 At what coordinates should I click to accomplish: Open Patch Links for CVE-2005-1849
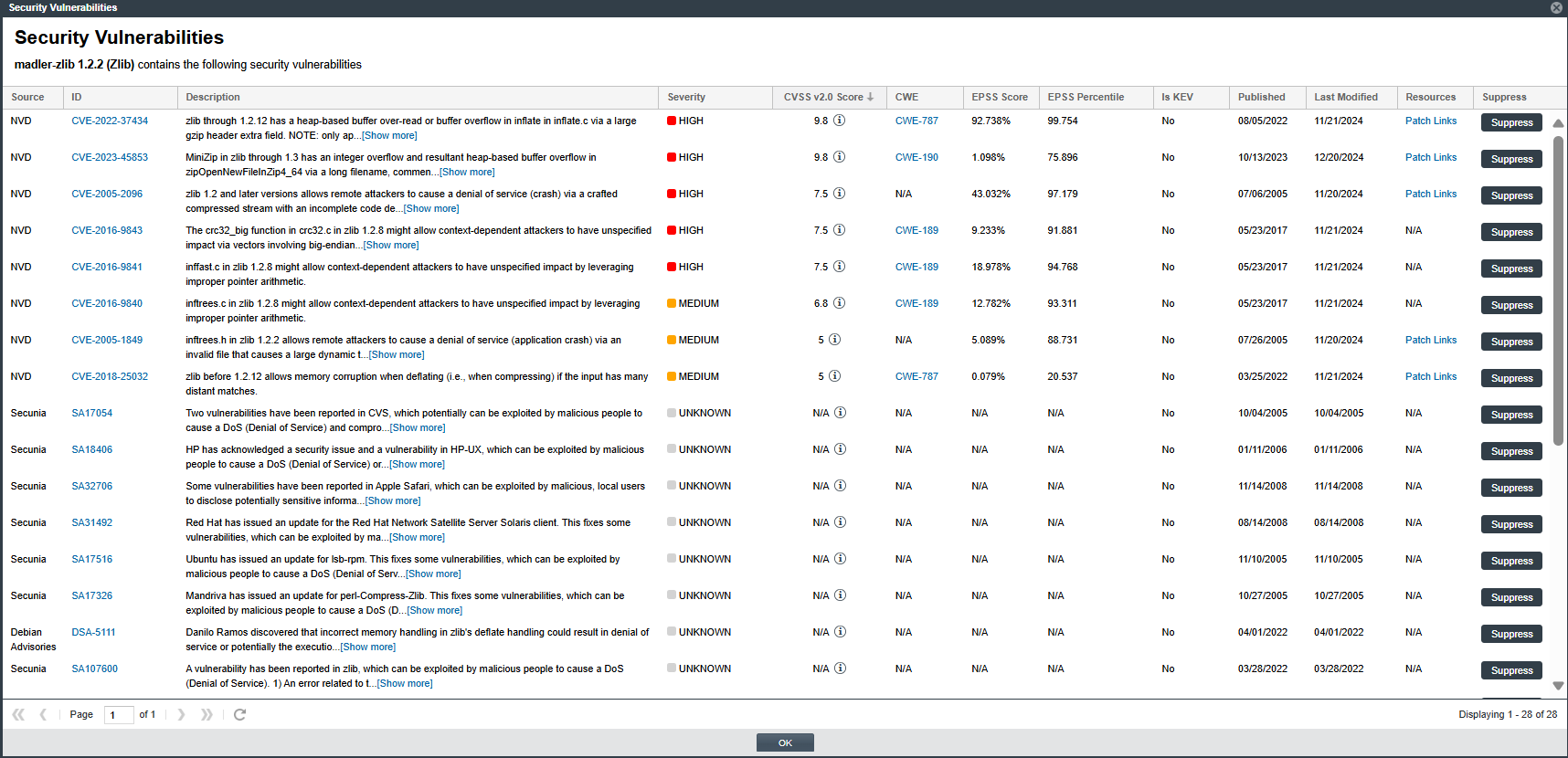coord(1431,340)
